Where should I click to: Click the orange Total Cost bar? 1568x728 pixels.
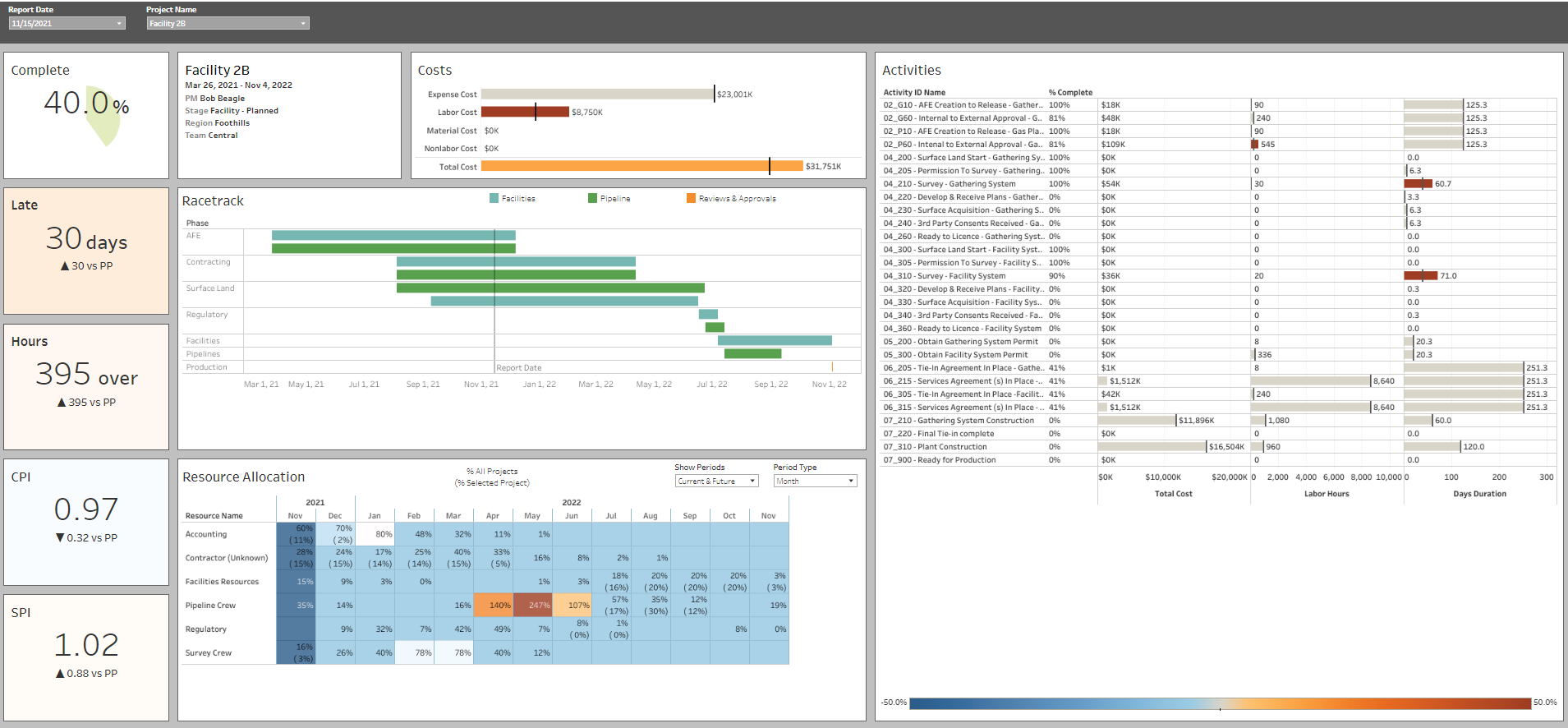pyautogui.click(x=641, y=166)
